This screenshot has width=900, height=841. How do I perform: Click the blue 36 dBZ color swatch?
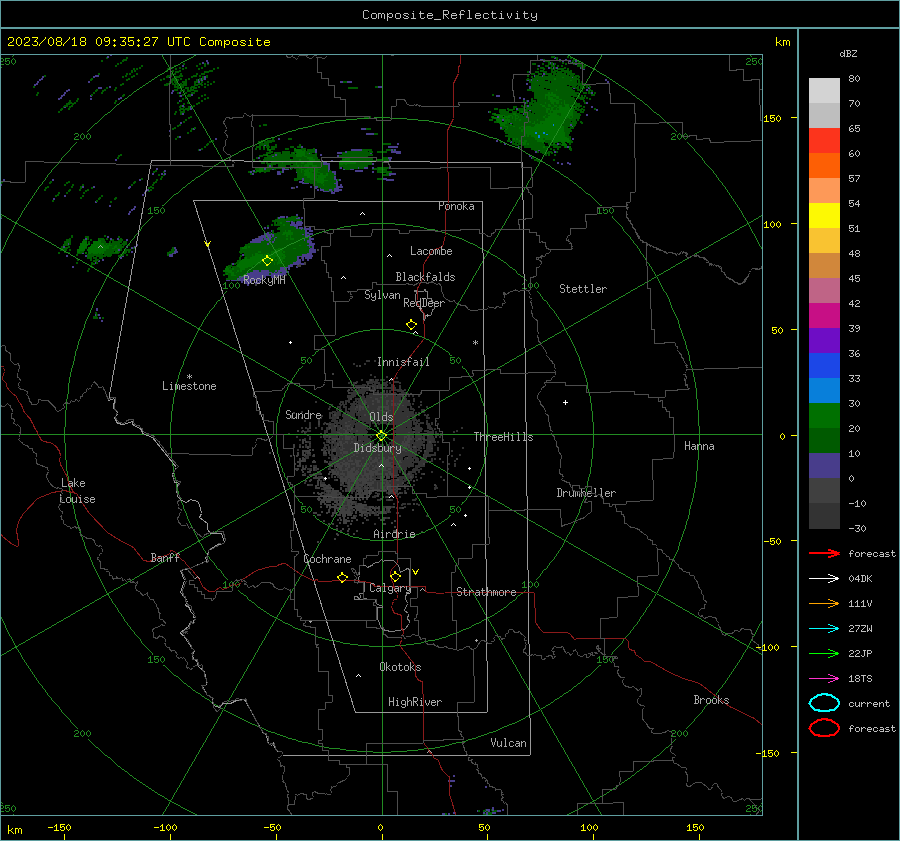[x=824, y=365]
